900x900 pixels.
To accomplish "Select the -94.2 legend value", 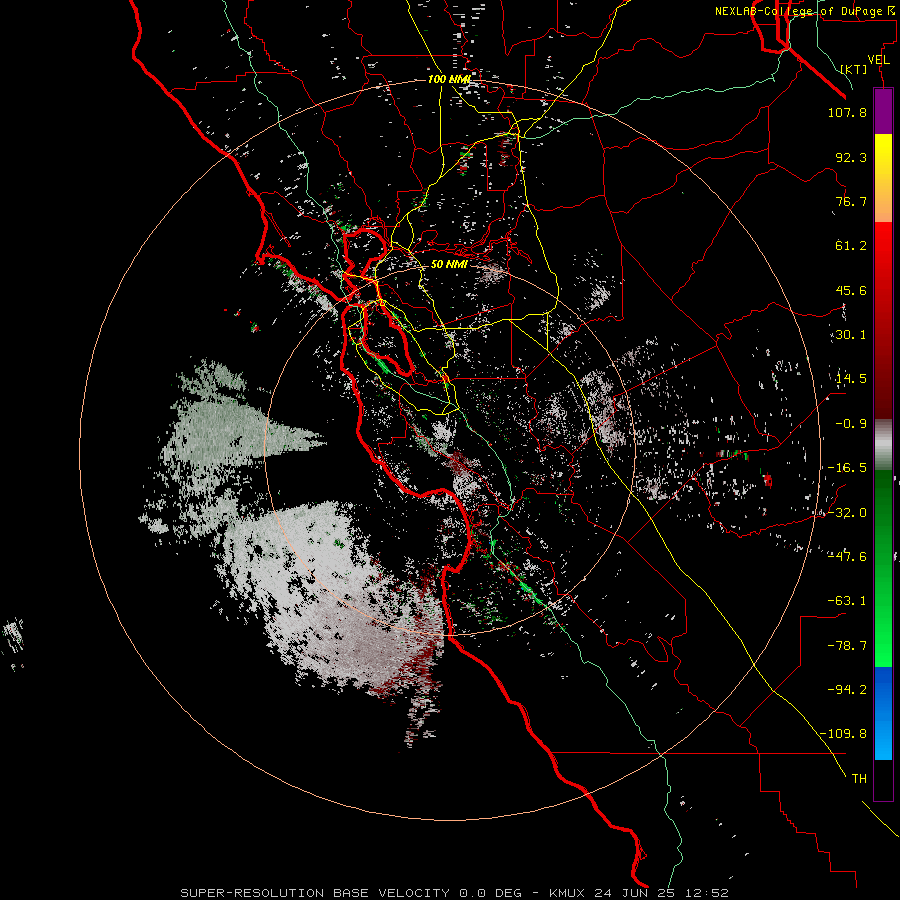I will (x=847, y=689).
